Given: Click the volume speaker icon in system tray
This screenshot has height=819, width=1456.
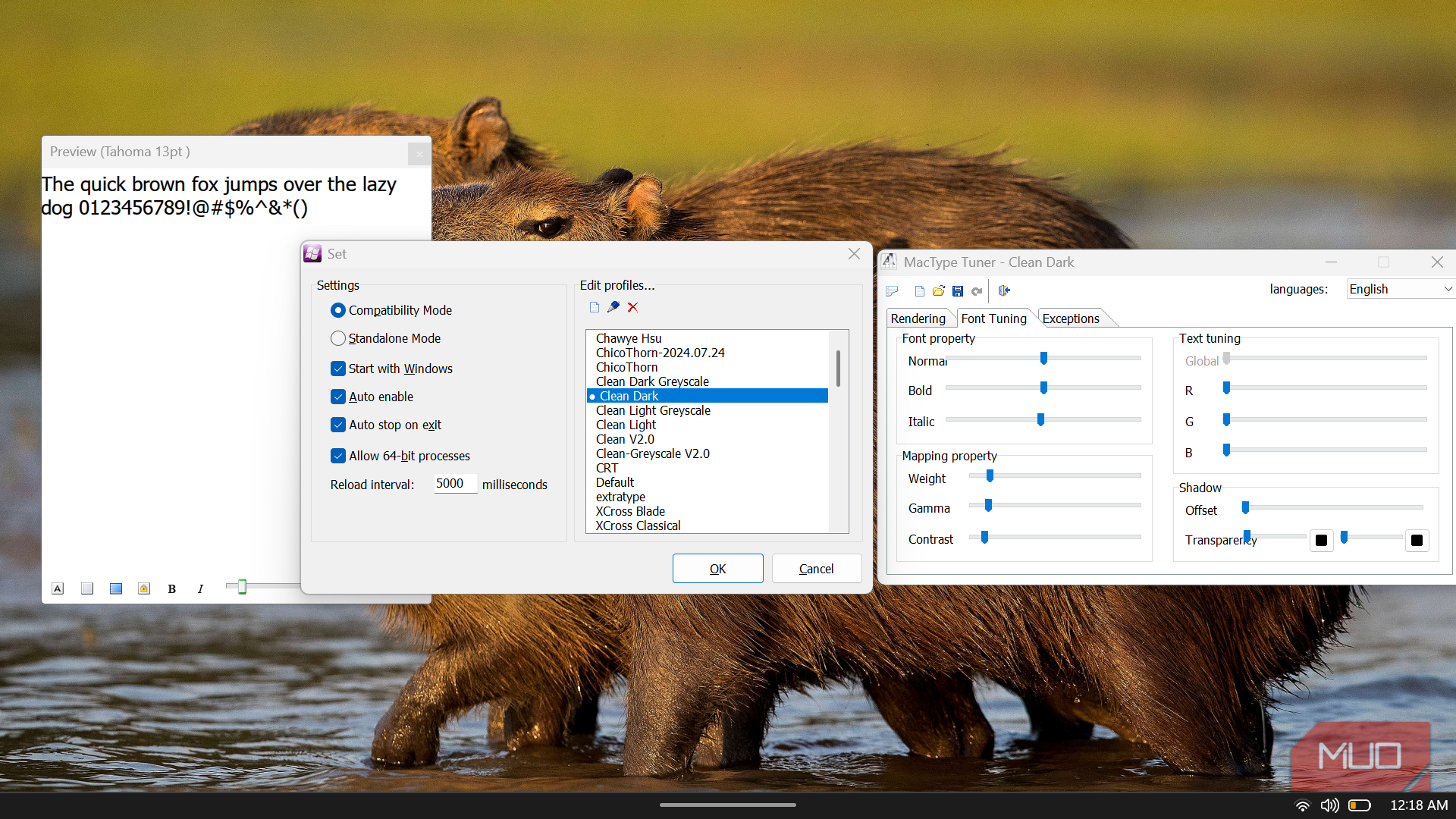Looking at the screenshot, I should pos(1329,805).
